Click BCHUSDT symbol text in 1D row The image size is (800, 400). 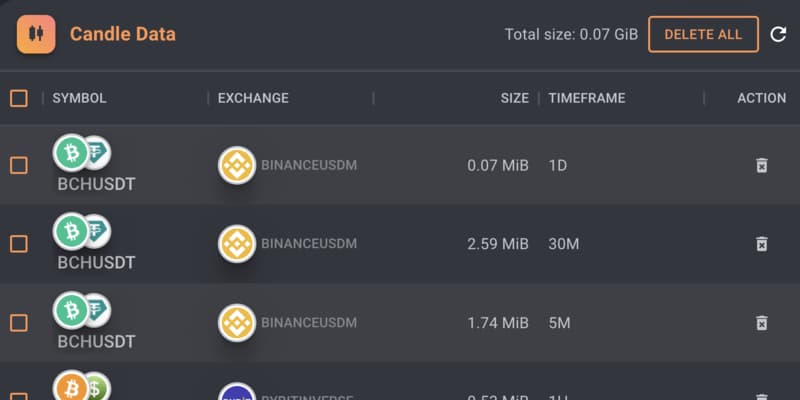point(96,184)
